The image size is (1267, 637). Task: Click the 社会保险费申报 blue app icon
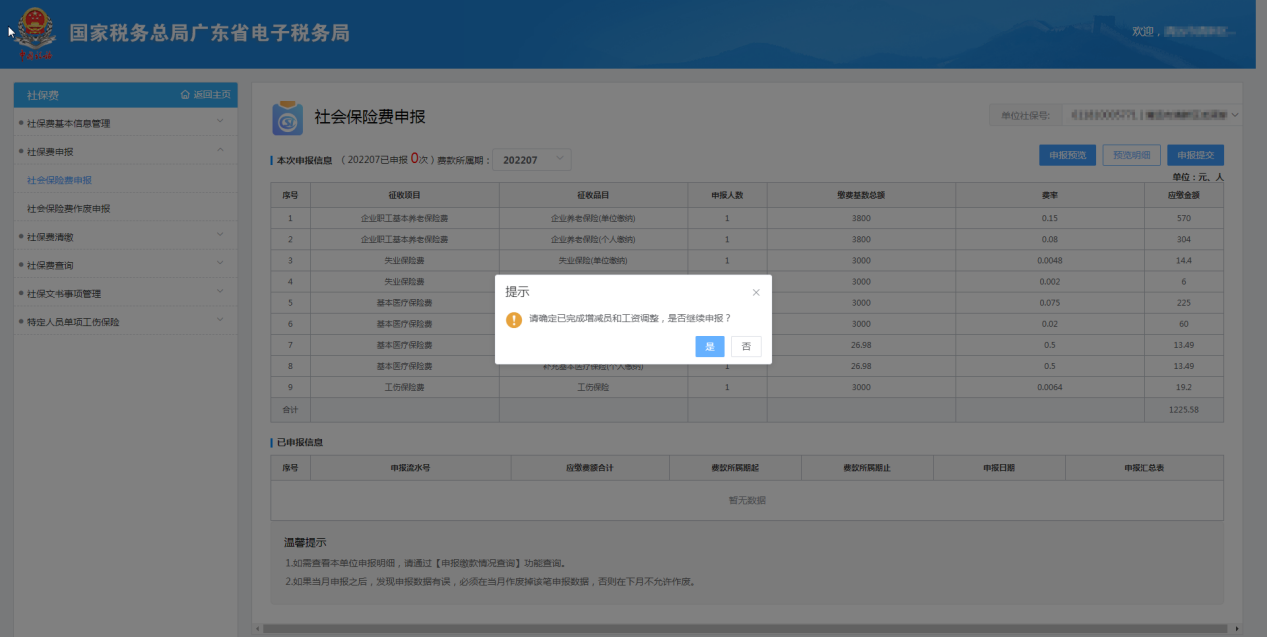pos(289,118)
